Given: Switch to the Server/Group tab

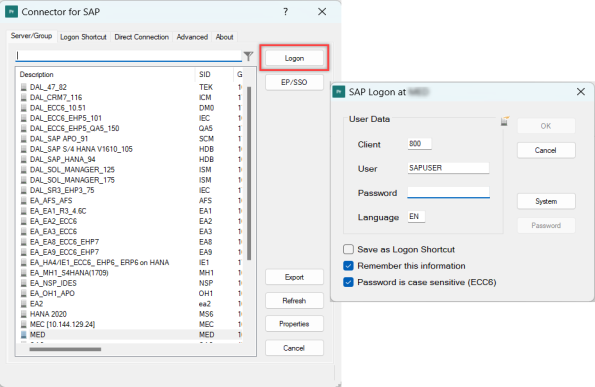Looking at the screenshot, I should click(31, 36).
